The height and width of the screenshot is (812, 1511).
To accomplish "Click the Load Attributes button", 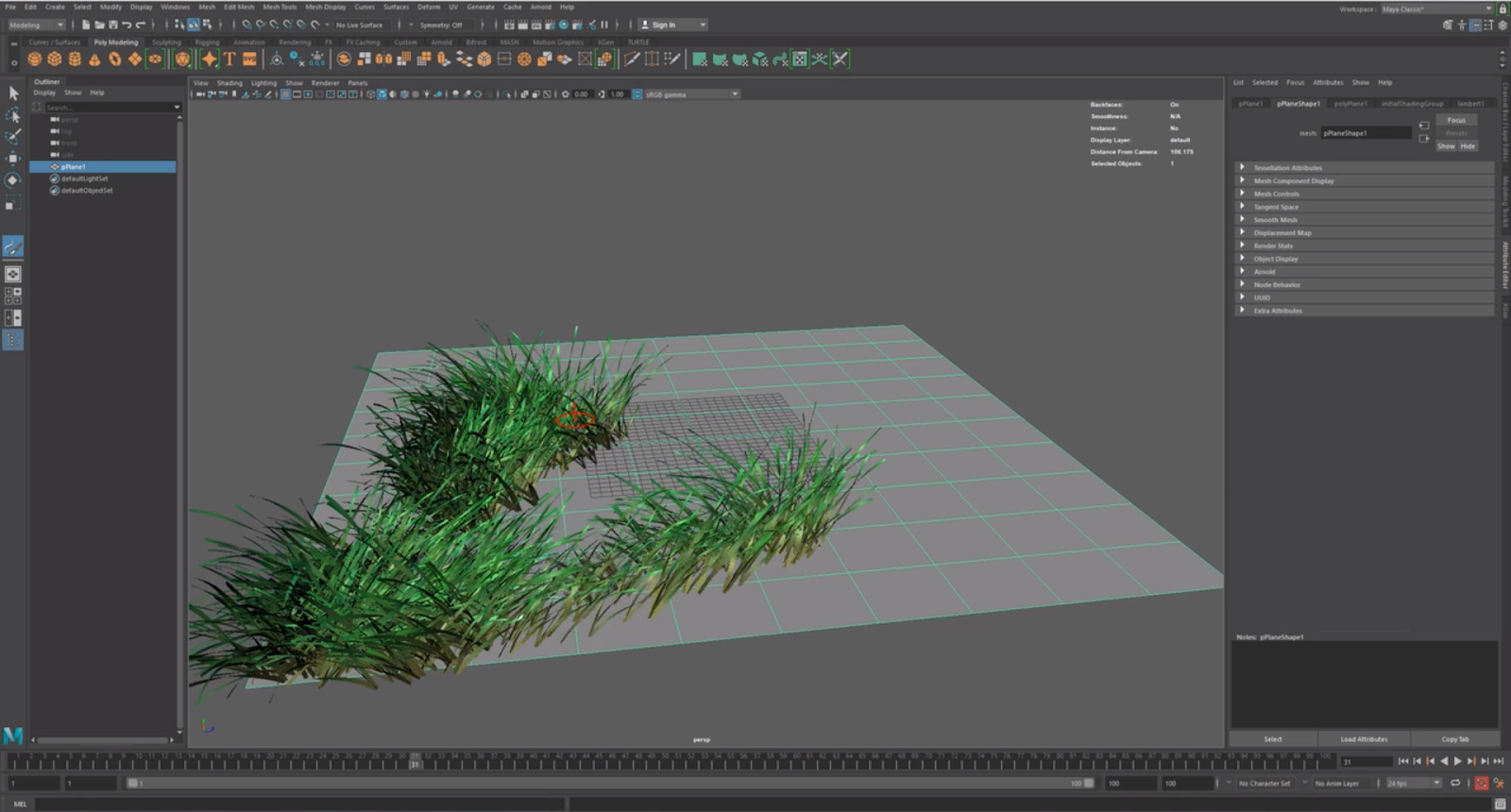I will [1364, 739].
